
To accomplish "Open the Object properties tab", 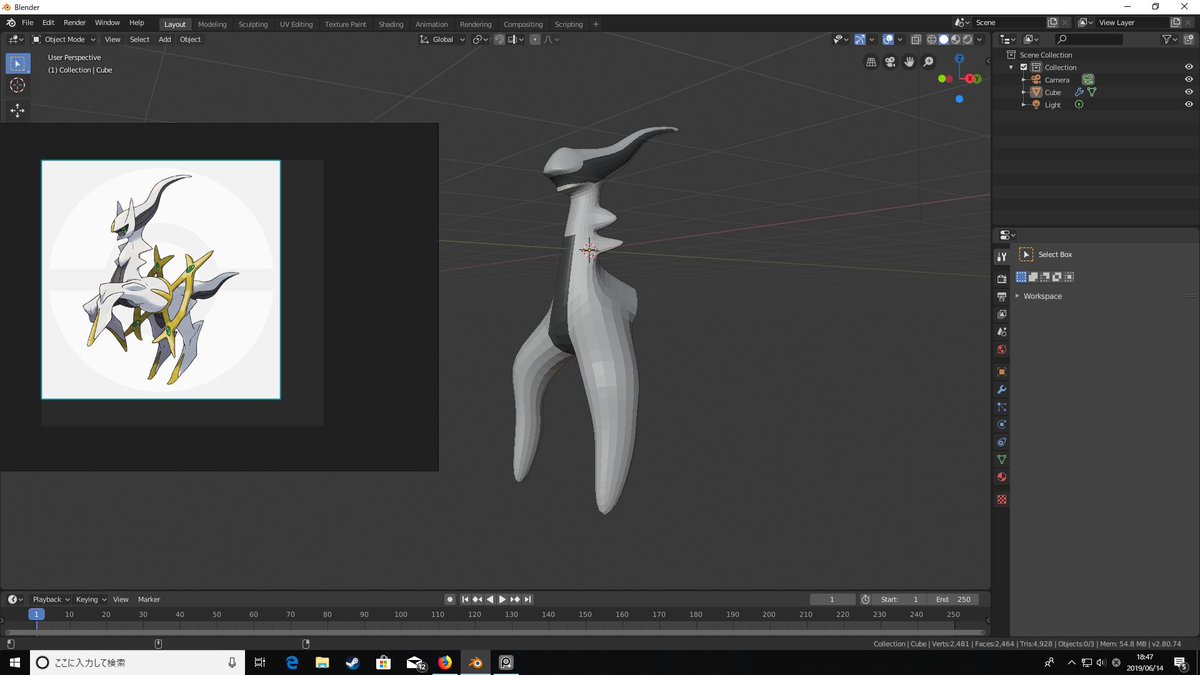I will pyautogui.click(x=1002, y=372).
